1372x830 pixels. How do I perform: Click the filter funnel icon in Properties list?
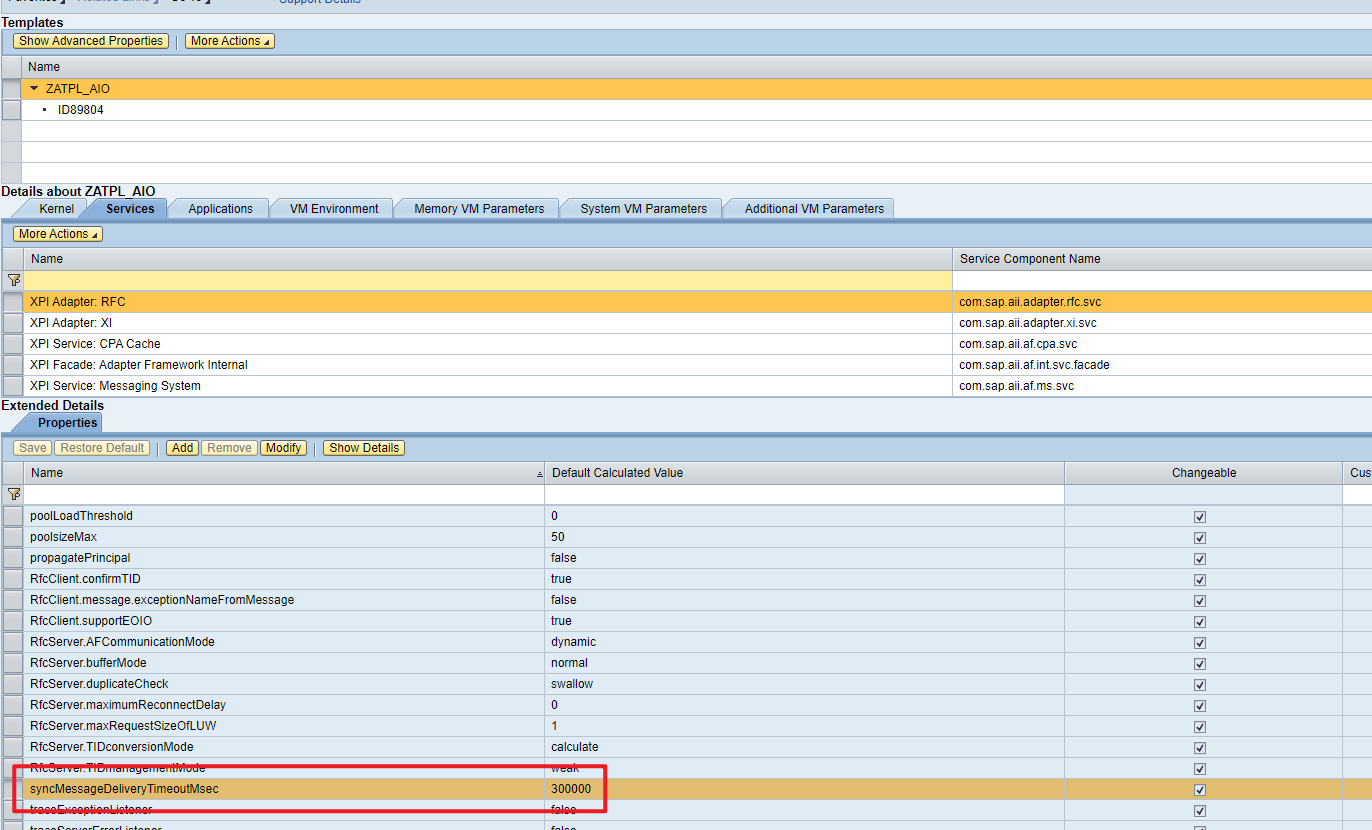coord(14,494)
